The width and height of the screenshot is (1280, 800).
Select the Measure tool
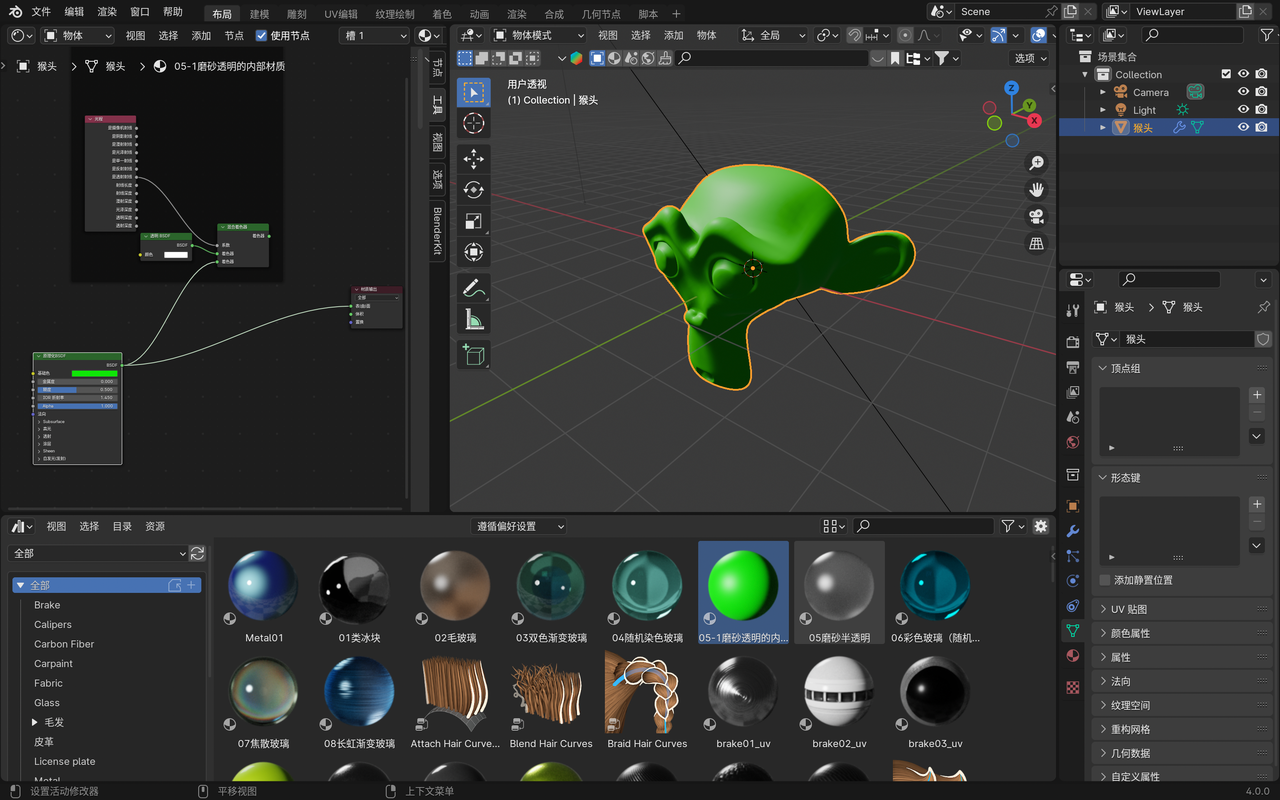(x=474, y=319)
